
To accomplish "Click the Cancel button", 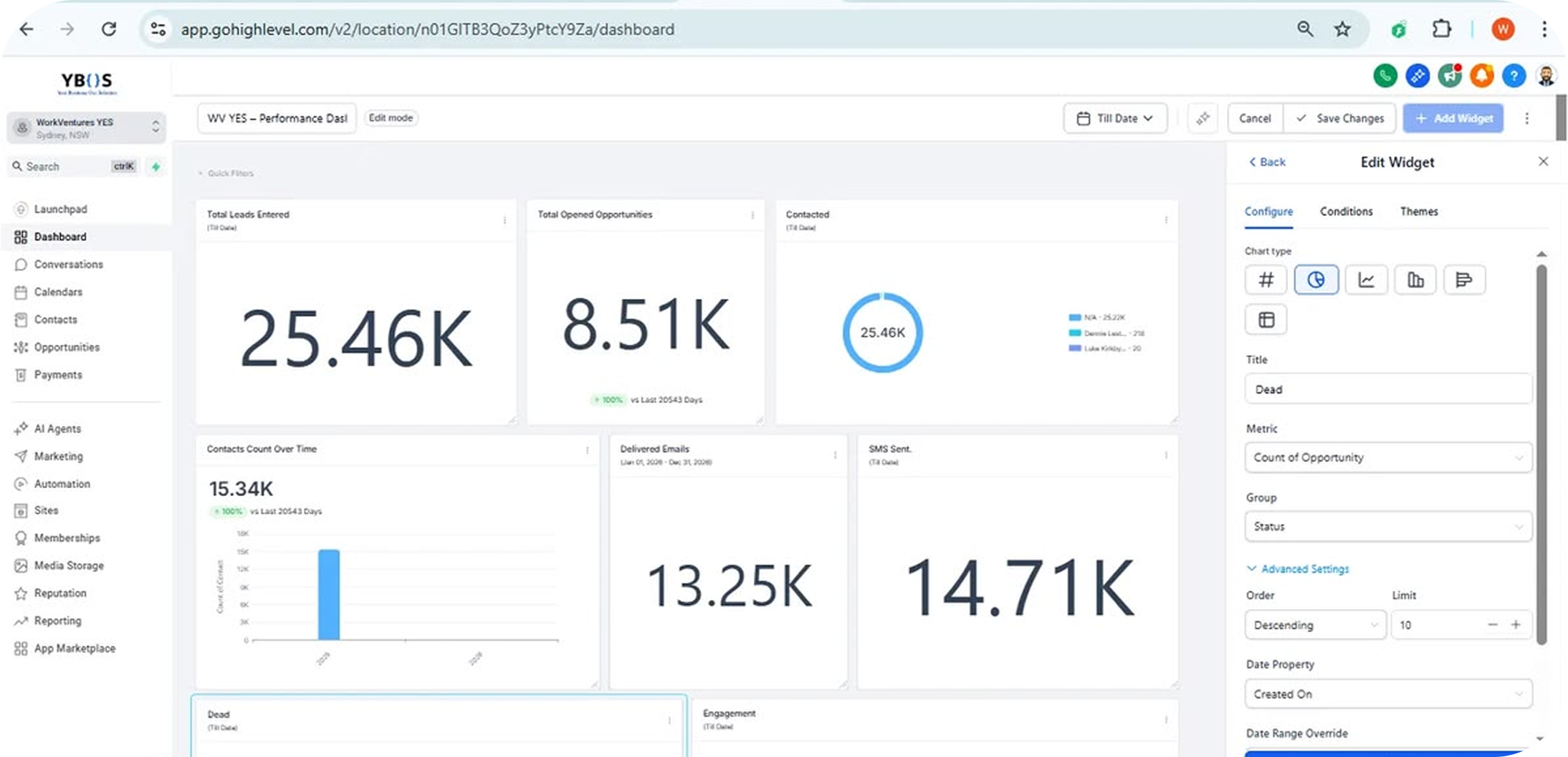I will tap(1255, 118).
